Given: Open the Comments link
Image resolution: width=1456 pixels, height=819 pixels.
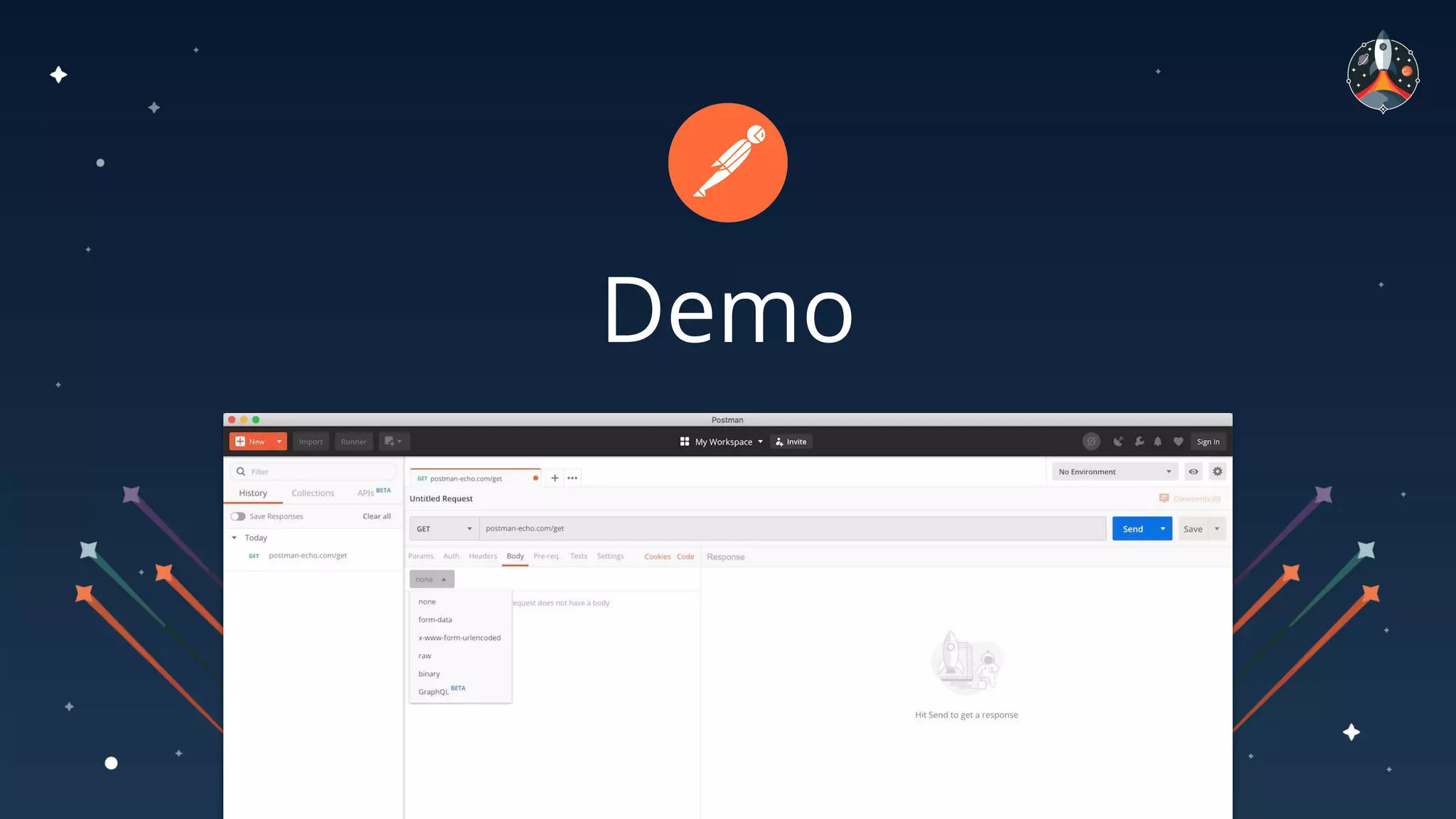Looking at the screenshot, I should pyautogui.click(x=1190, y=498).
